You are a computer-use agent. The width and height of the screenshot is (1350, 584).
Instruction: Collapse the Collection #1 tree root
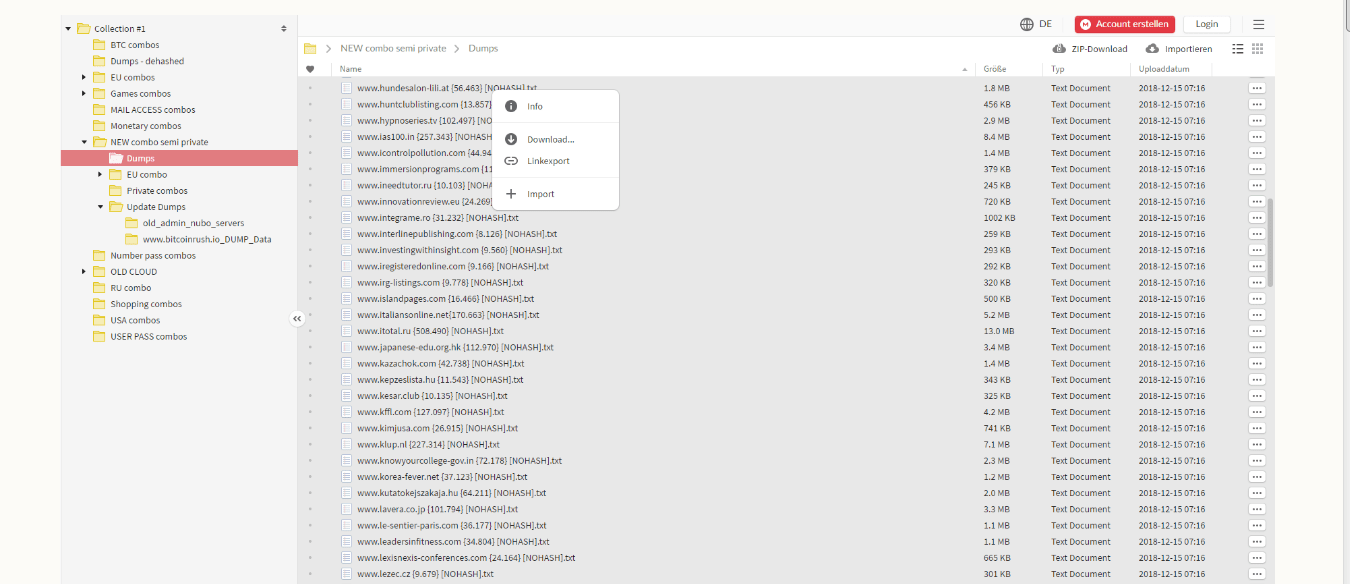tap(68, 29)
